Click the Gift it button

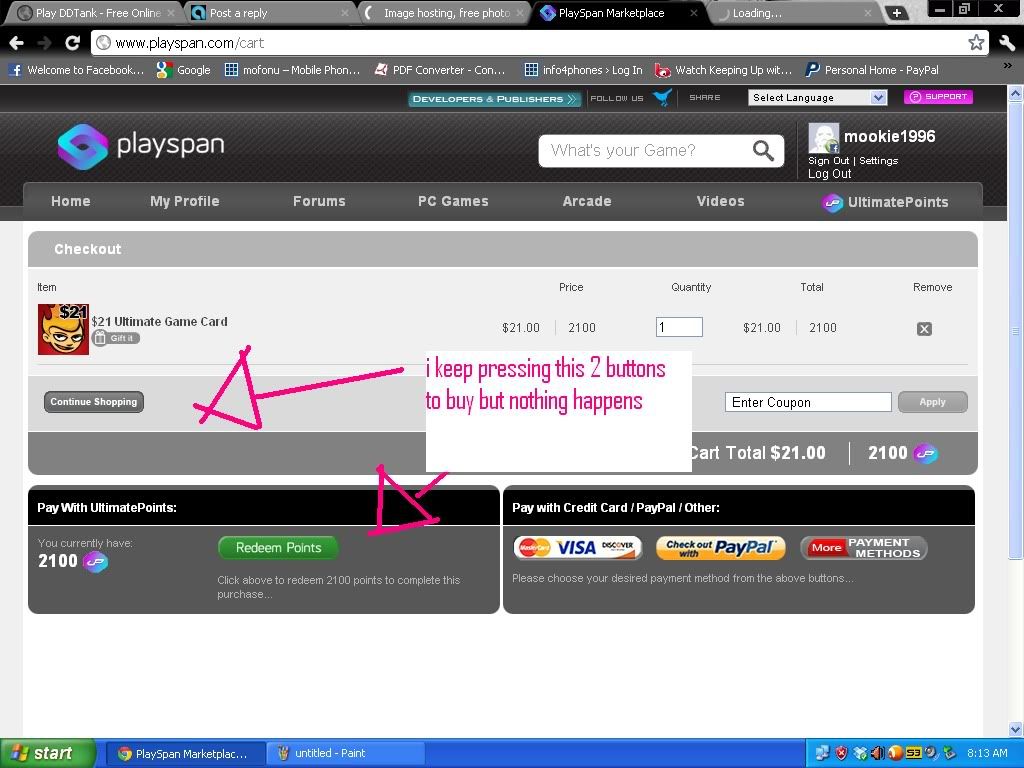(x=116, y=338)
